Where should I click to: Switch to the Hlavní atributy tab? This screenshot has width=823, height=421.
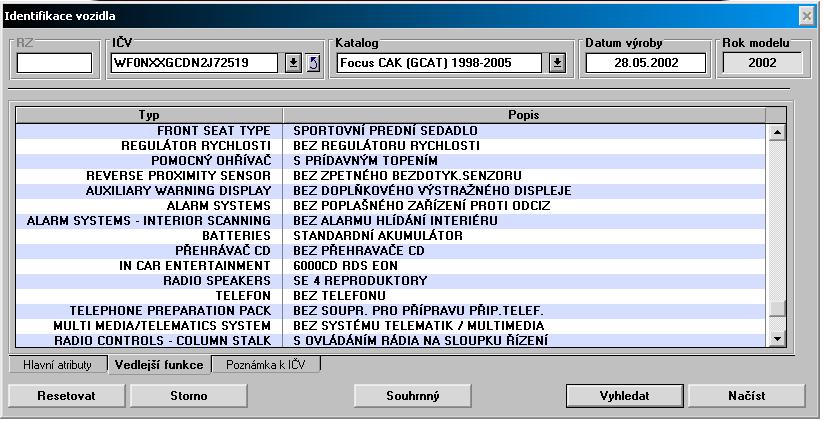click(57, 365)
